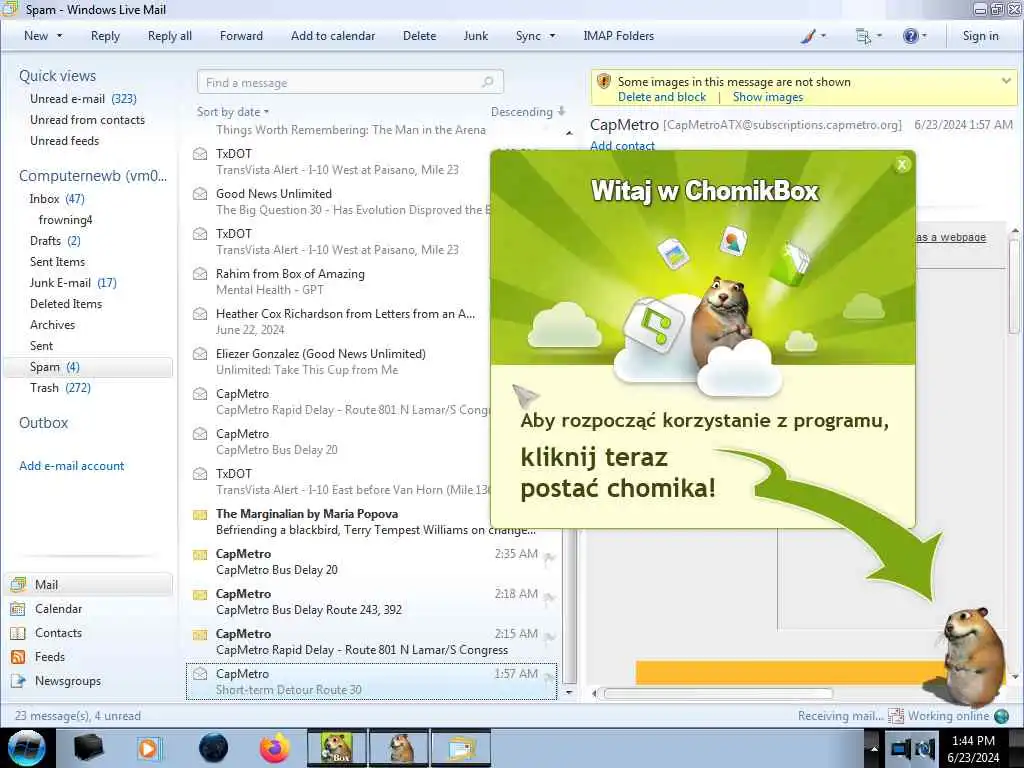1024x768 pixels.
Task: Forward the selected message
Action: [x=241, y=36]
